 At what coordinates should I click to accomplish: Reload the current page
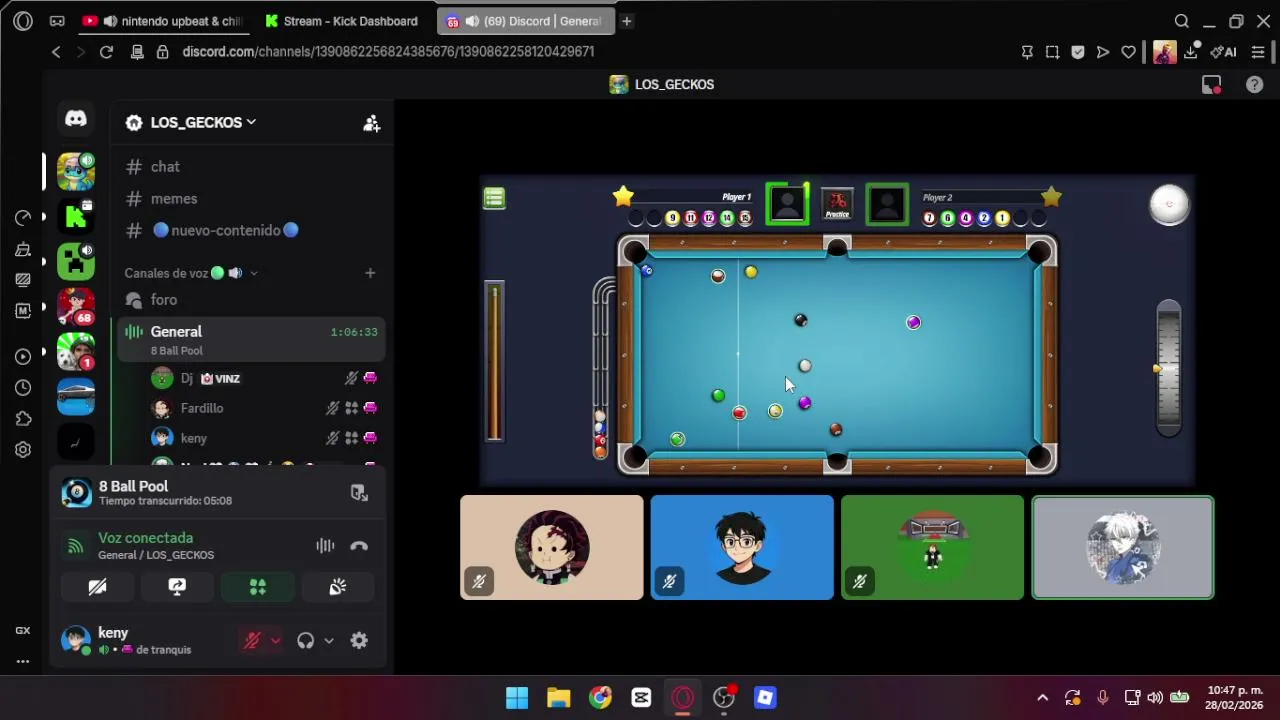[x=106, y=52]
